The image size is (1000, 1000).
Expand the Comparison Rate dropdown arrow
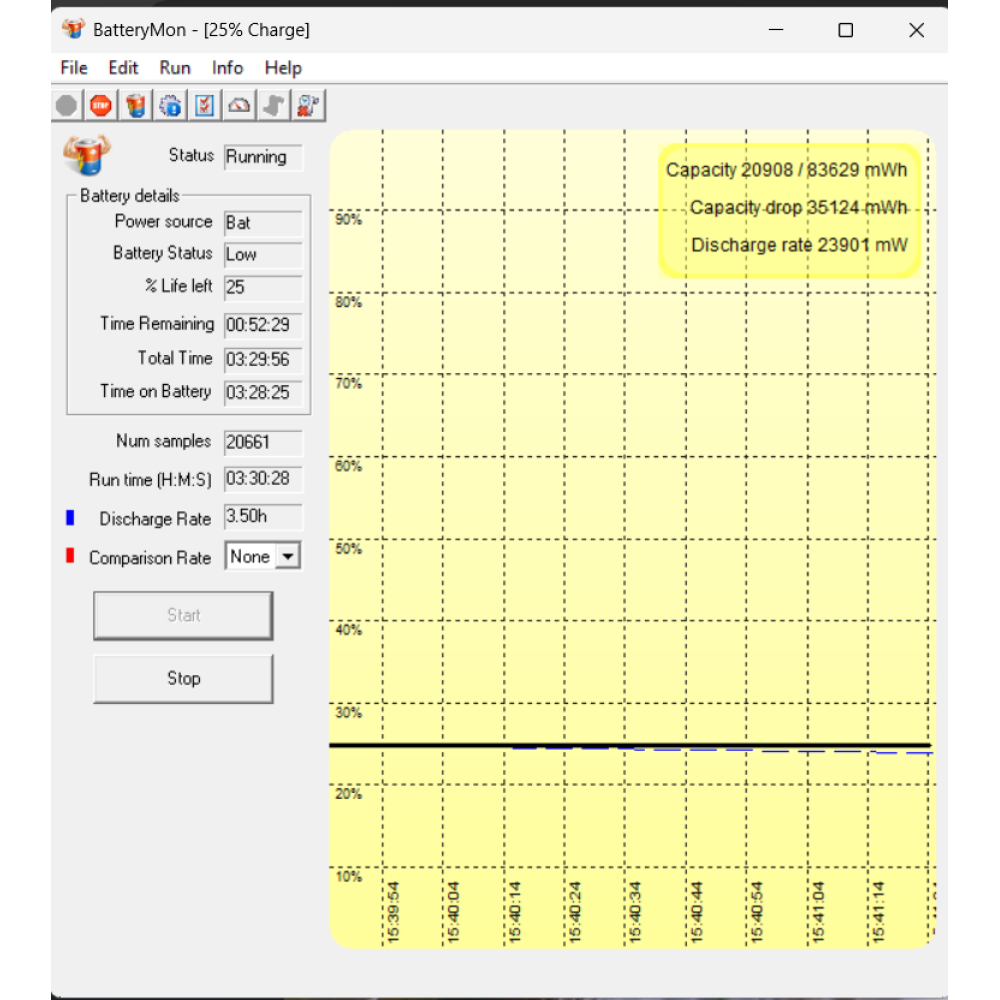click(288, 557)
